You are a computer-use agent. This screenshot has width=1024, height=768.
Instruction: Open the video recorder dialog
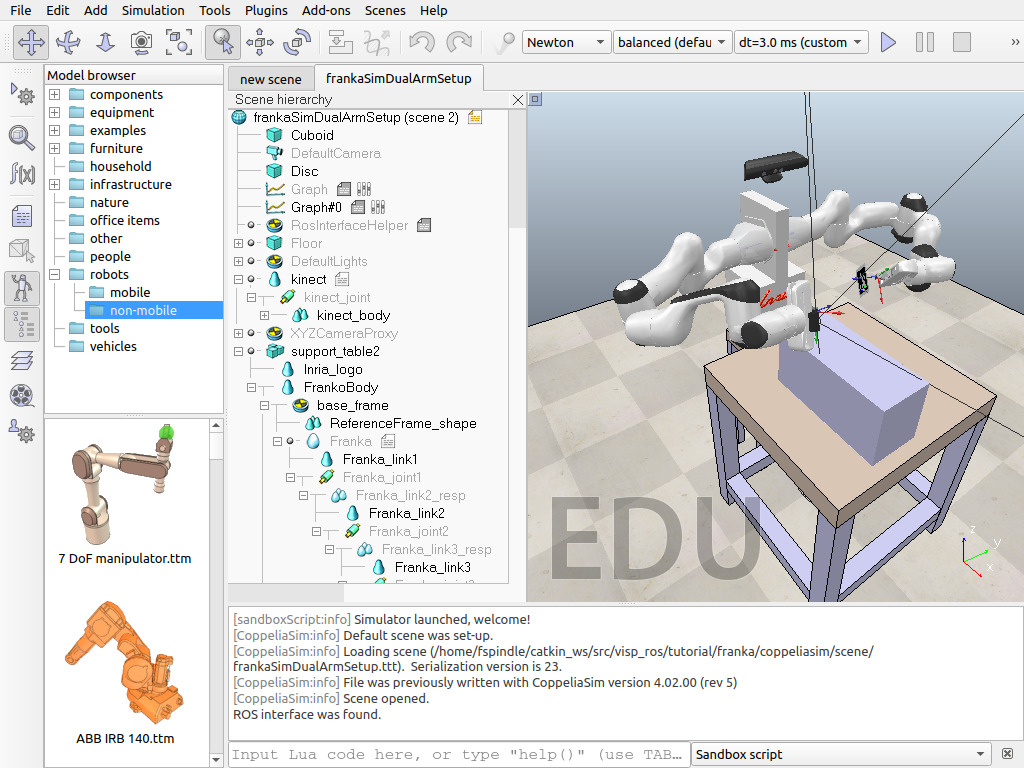pyautogui.click(x=22, y=395)
